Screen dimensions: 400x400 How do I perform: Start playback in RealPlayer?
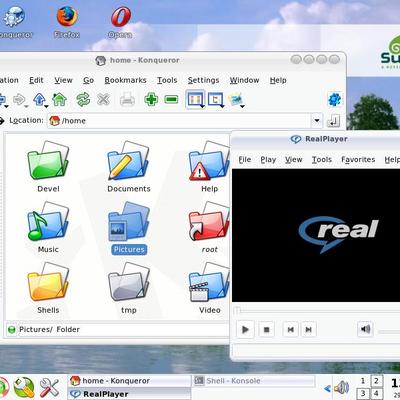click(245, 330)
